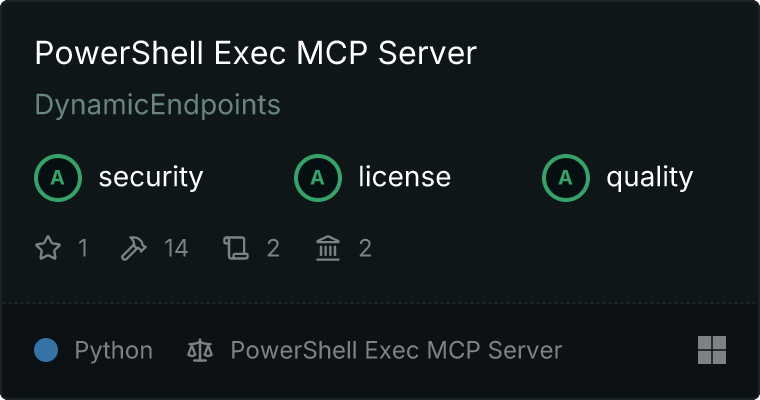Click the quality grade A badge
This screenshot has height=400, width=760.
pyautogui.click(x=566, y=178)
